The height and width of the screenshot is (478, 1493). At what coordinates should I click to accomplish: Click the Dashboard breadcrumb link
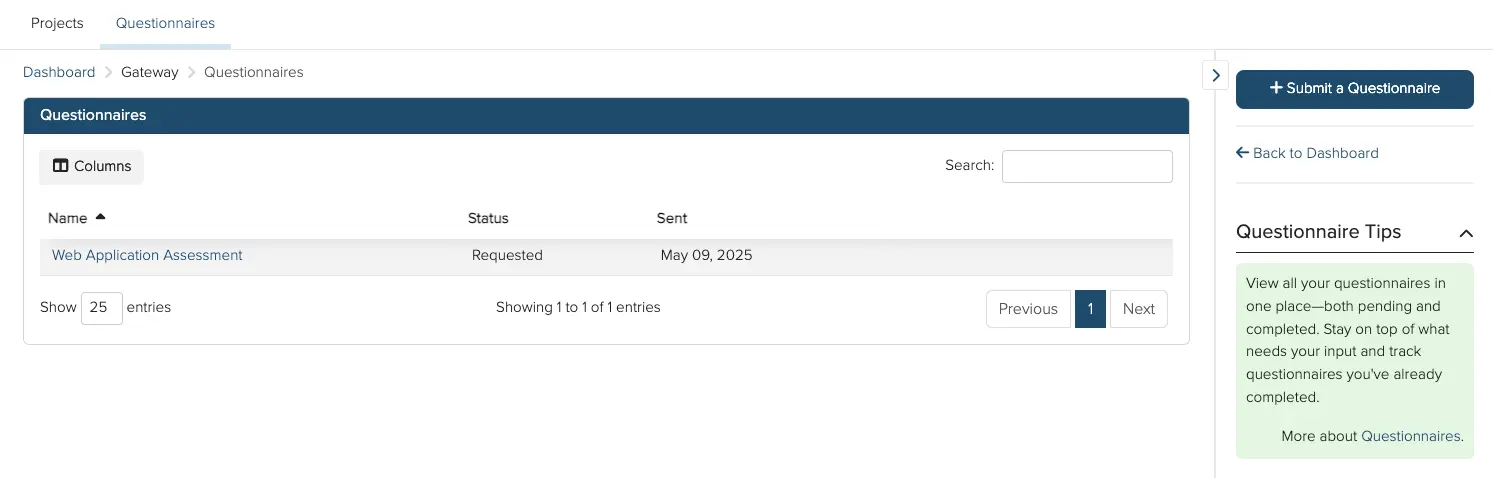coord(59,72)
